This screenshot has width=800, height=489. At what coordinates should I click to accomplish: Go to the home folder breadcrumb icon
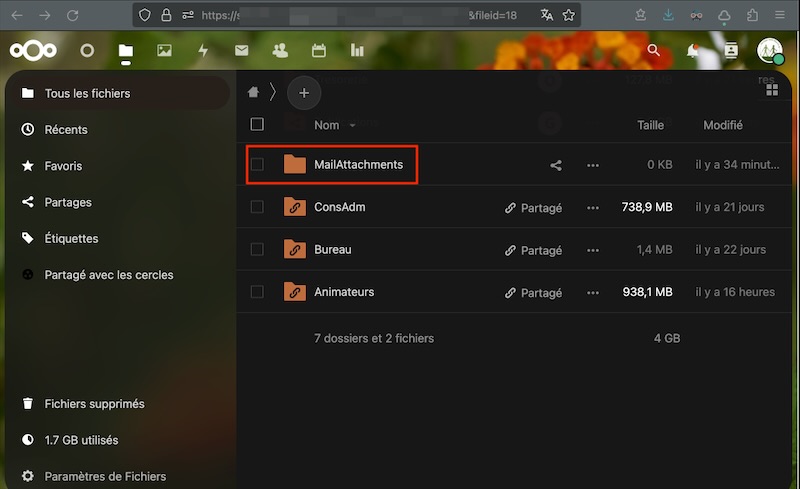click(x=254, y=92)
